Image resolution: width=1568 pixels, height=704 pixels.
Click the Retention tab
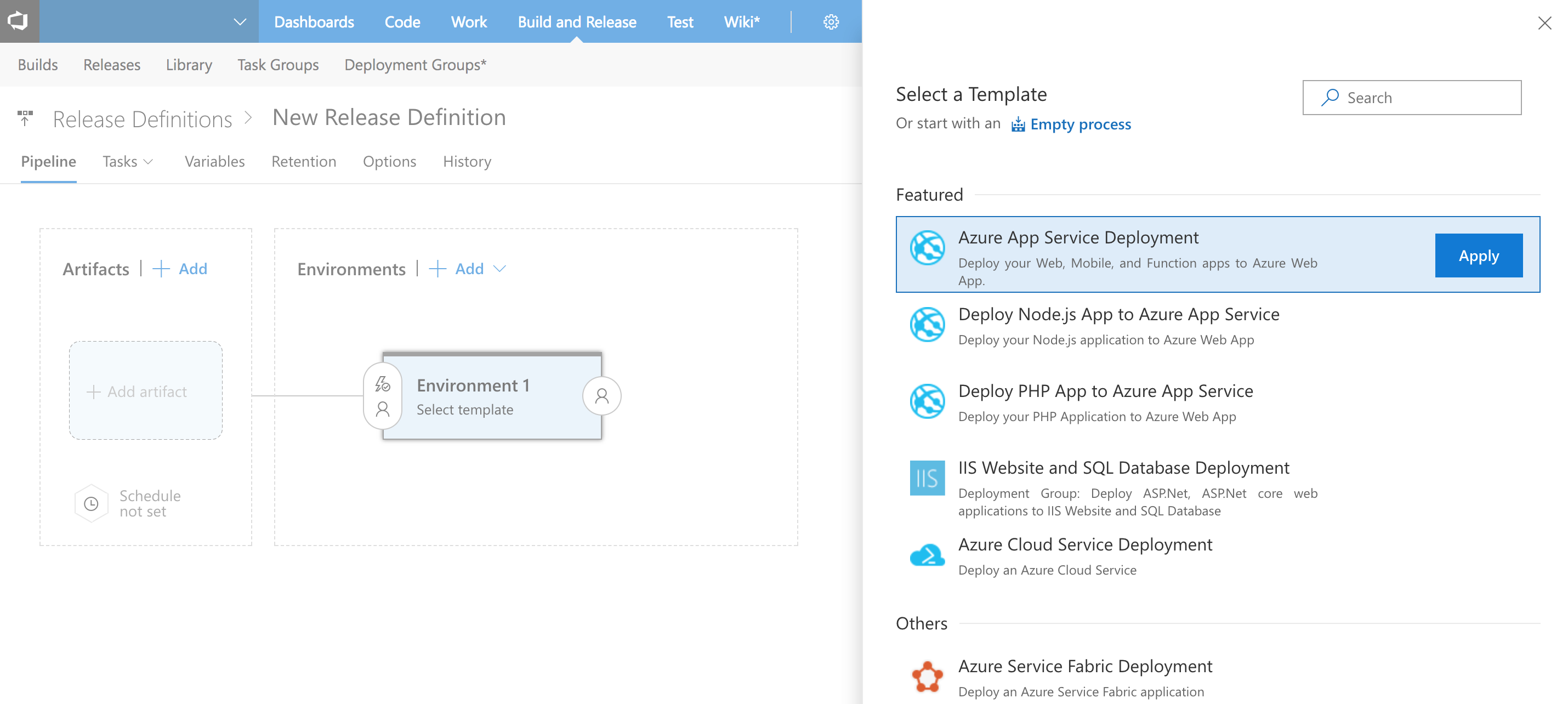pyautogui.click(x=304, y=161)
